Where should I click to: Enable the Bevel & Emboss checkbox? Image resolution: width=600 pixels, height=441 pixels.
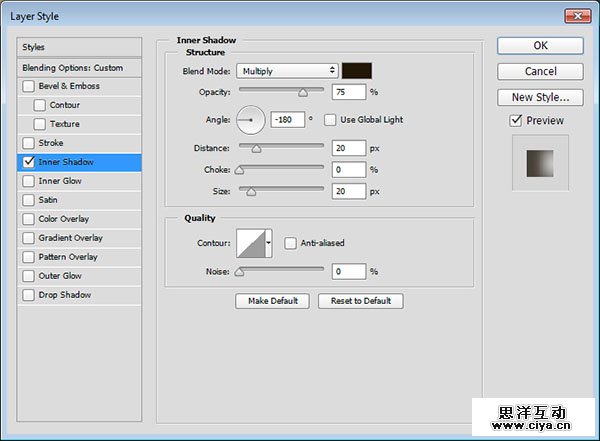pyautogui.click(x=28, y=86)
